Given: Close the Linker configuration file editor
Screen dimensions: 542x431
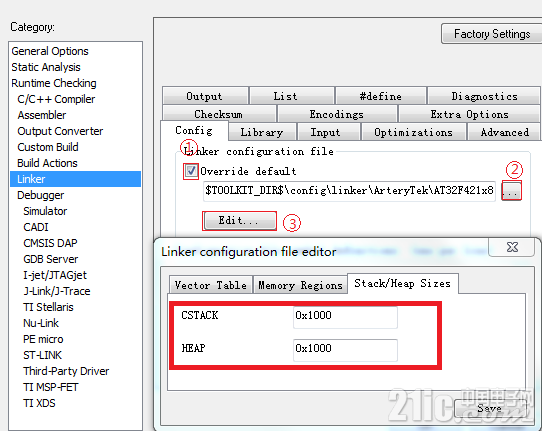Looking at the screenshot, I should [512, 247].
